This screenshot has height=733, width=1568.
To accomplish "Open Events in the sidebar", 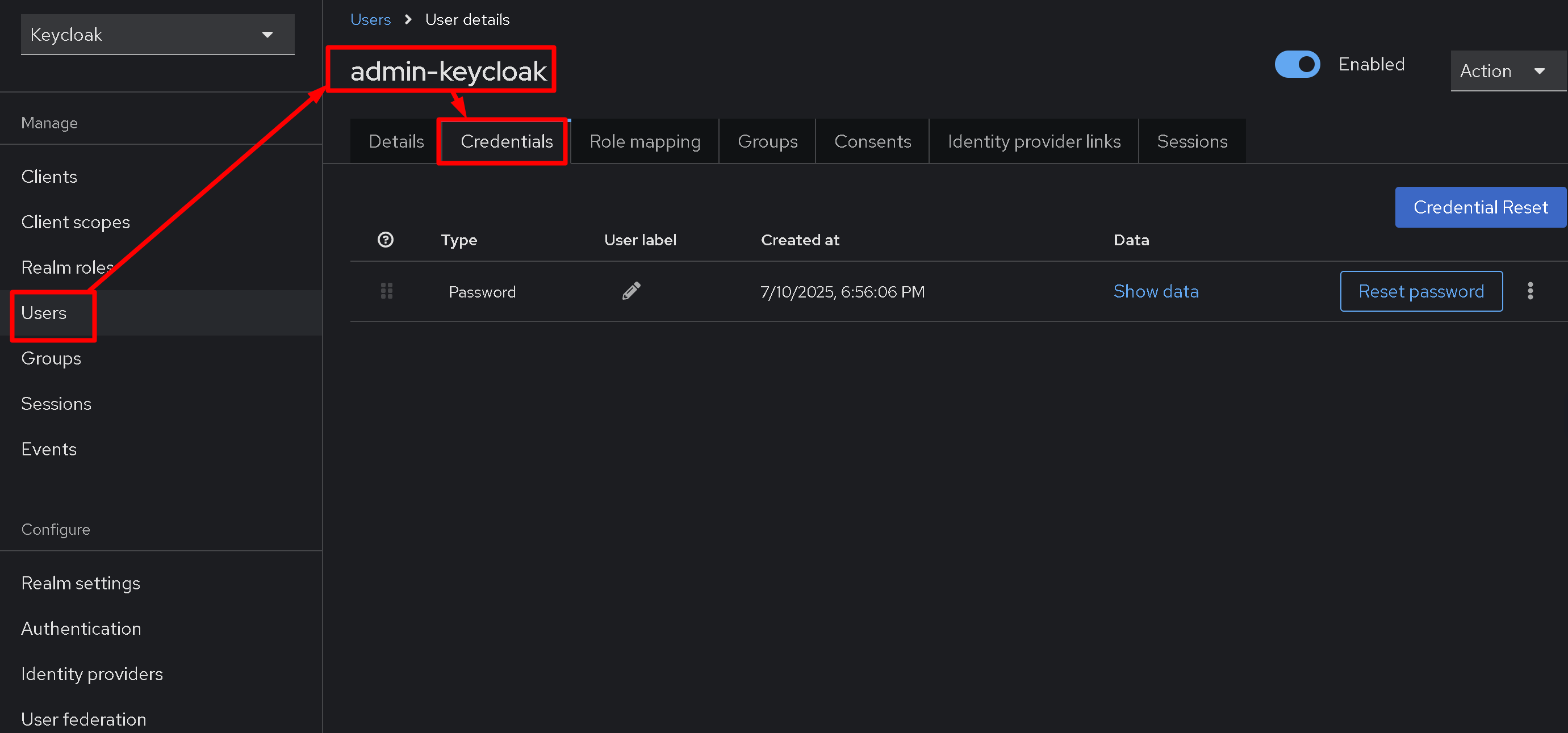I will [x=161, y=449].
